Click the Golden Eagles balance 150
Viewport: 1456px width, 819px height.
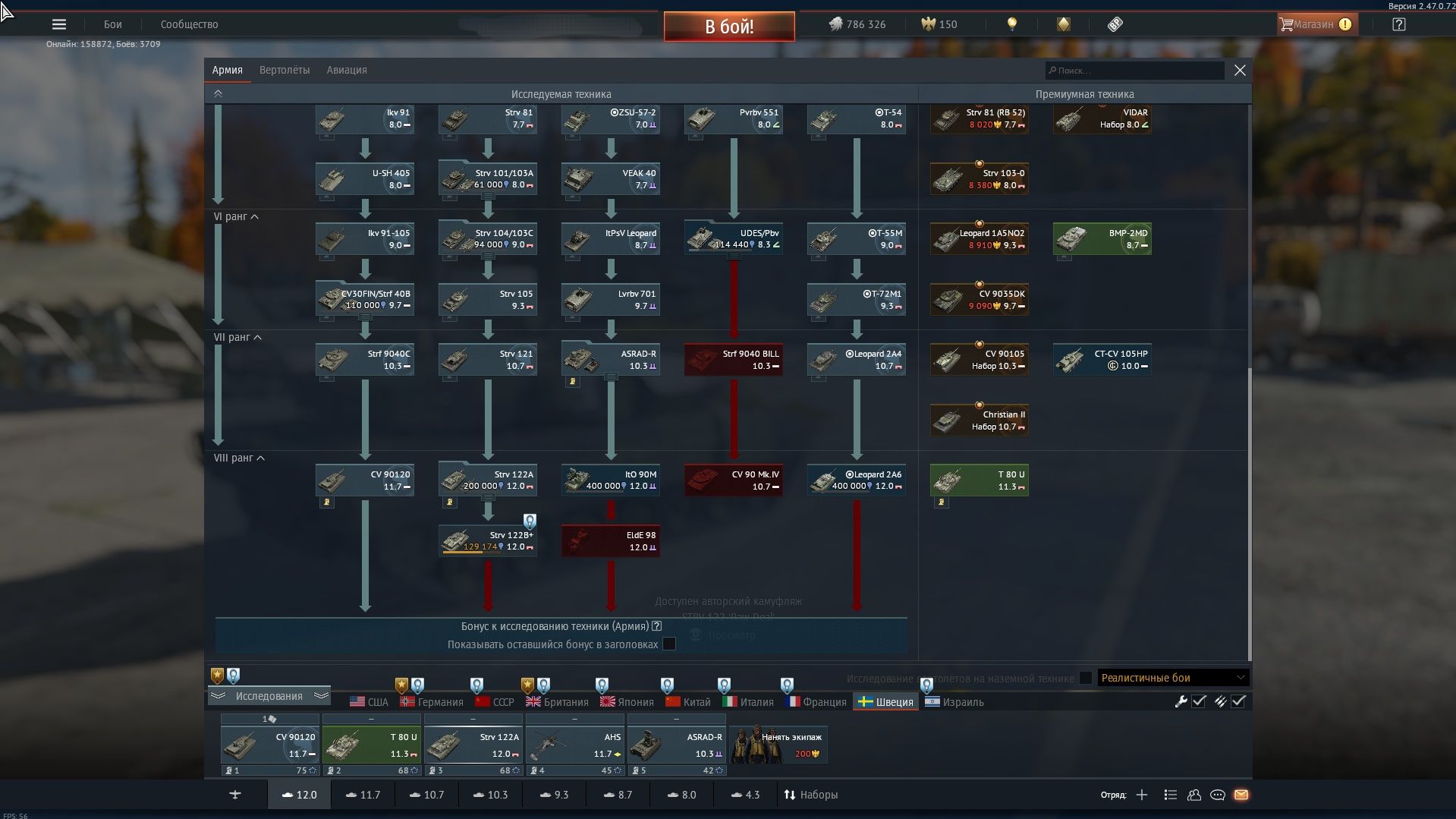click(x=939, y=24)
